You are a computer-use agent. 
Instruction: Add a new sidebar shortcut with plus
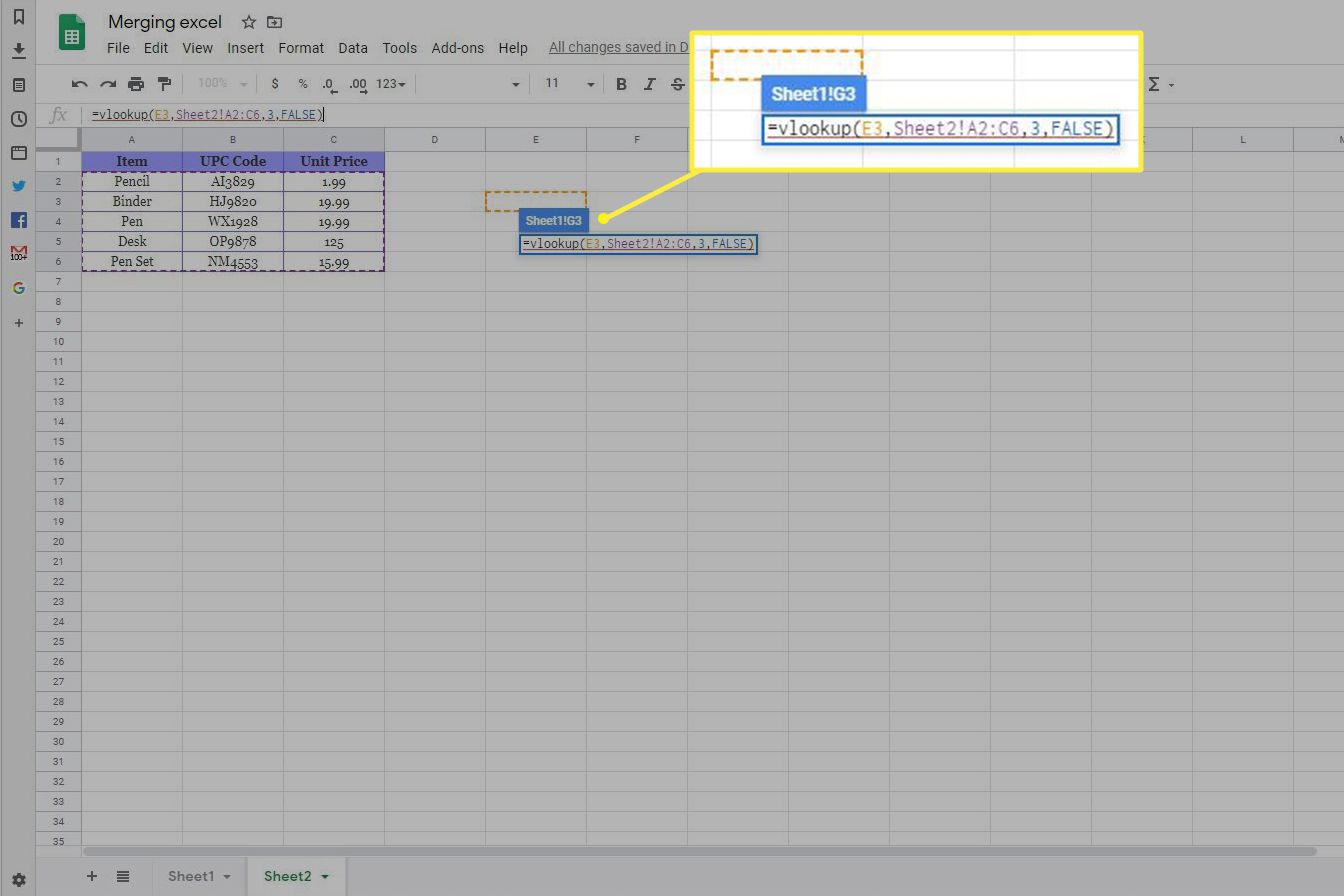click(x=18, y=323)
